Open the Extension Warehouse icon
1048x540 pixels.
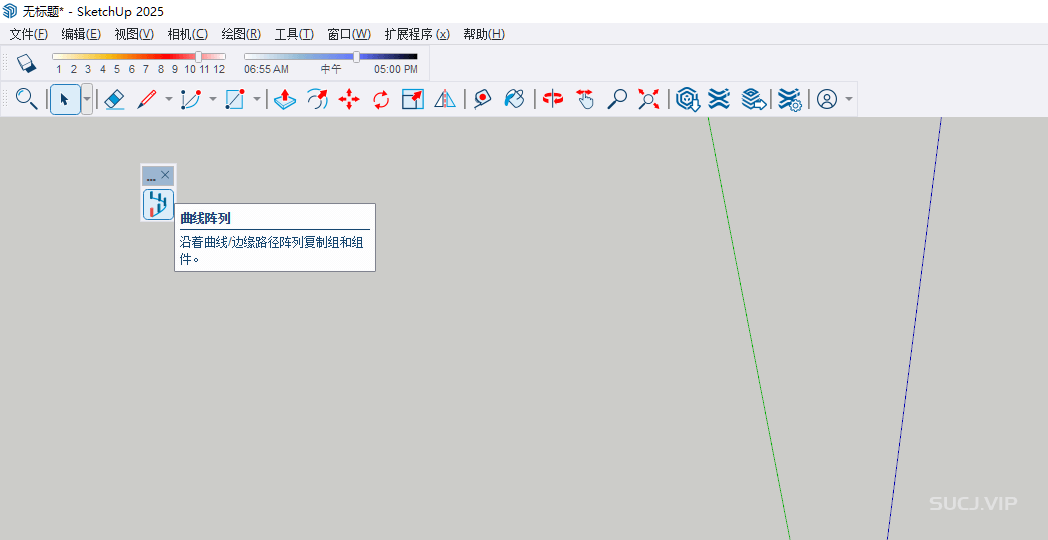(x=719, y=100)
